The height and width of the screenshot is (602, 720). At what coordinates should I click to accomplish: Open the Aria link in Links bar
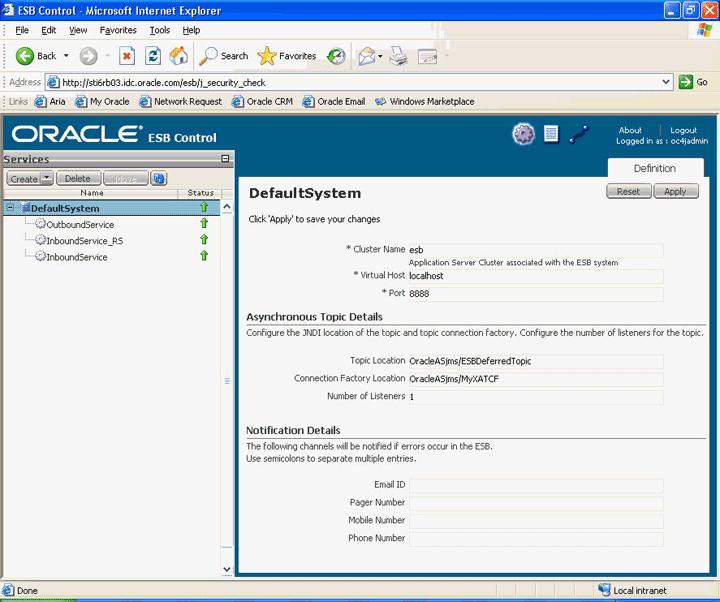point(51,101)
